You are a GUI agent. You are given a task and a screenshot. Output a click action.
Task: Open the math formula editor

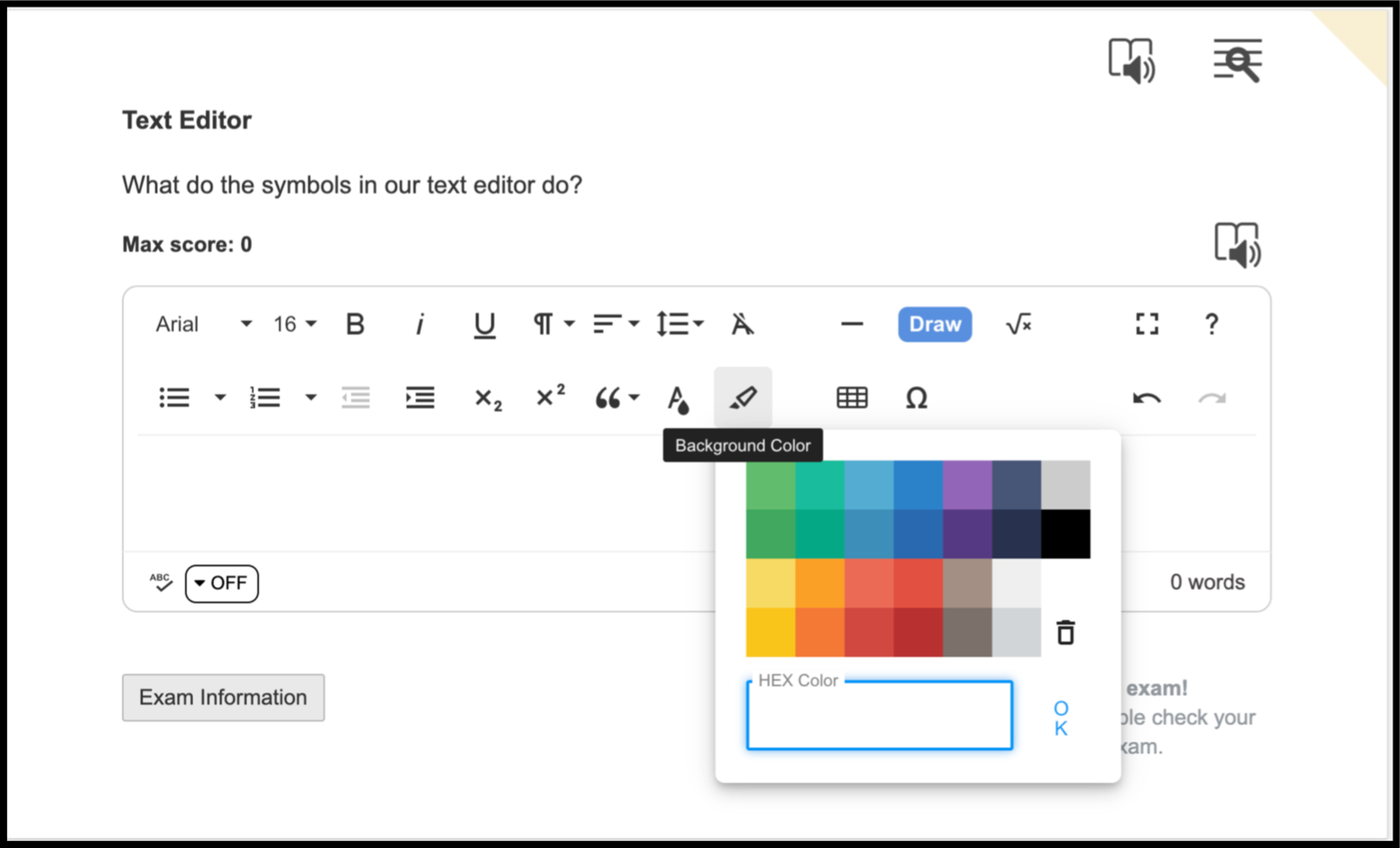point(1018,324)
